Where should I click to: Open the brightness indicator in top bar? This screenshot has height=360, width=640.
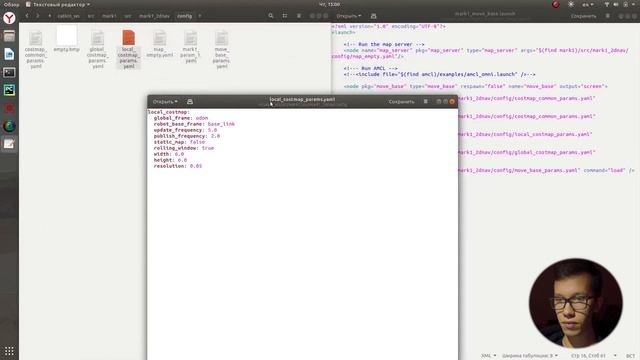pos(571,4)
